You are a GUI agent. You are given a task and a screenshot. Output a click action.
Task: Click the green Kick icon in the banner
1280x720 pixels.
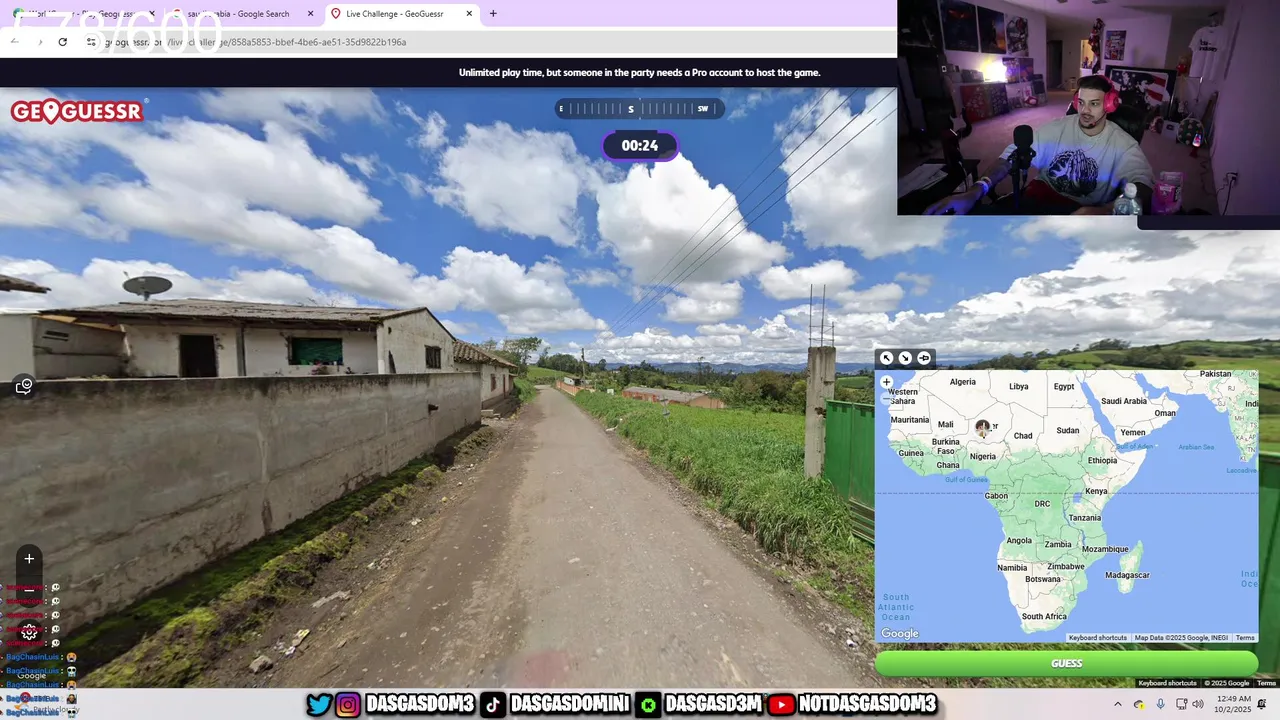[648, 705]
